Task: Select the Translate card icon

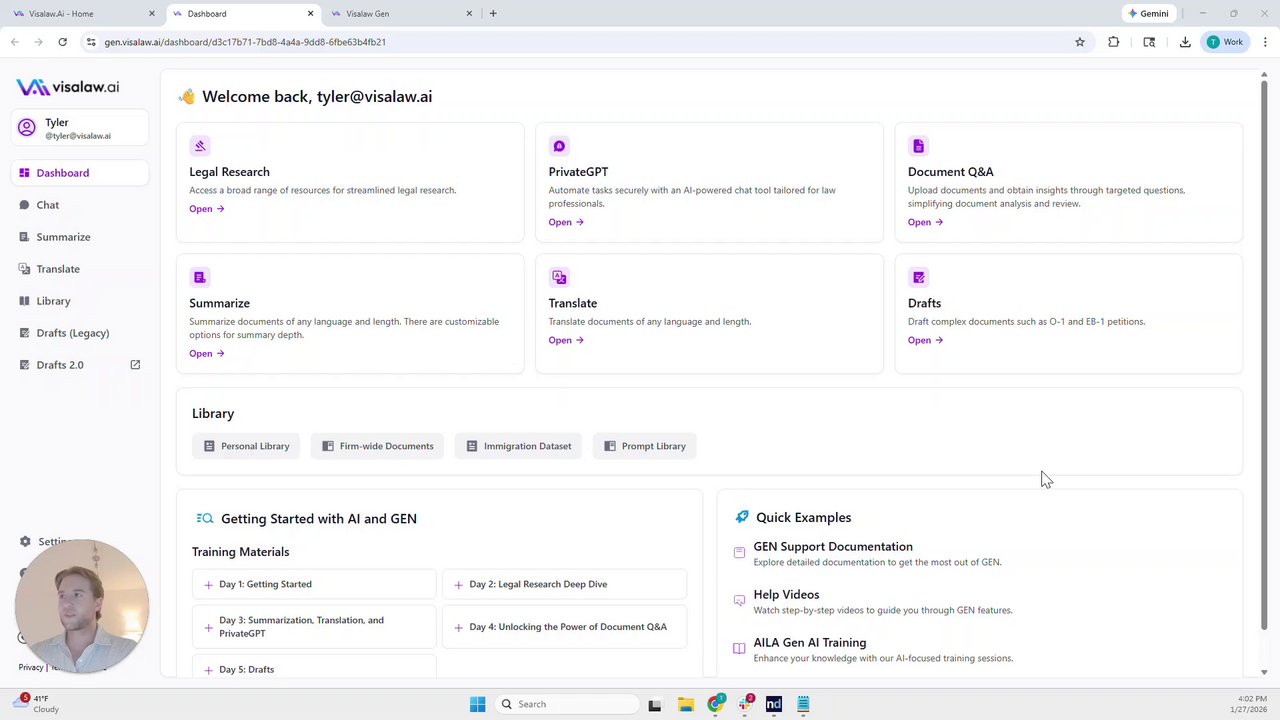Action: pos(559,277)
